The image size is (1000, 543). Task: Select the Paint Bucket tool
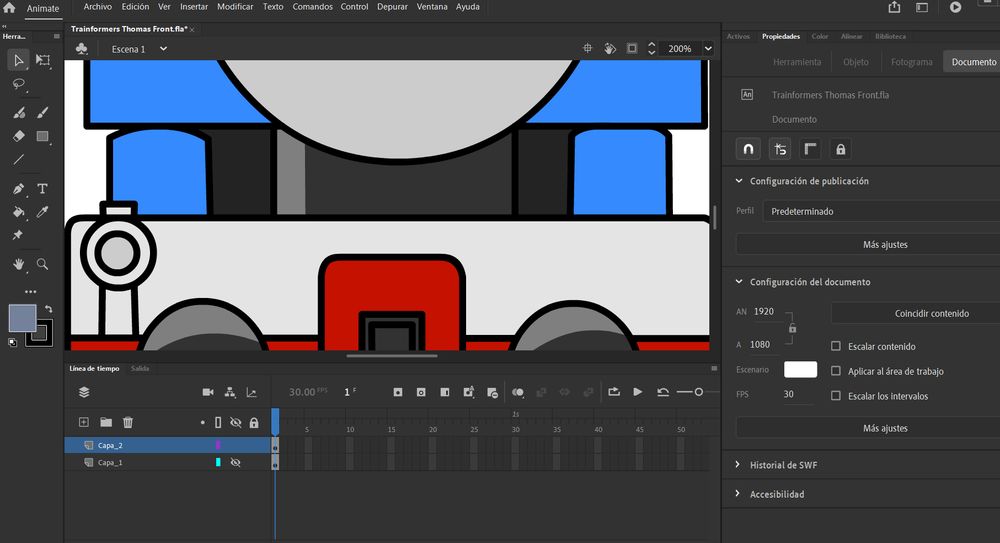point(19,212)
